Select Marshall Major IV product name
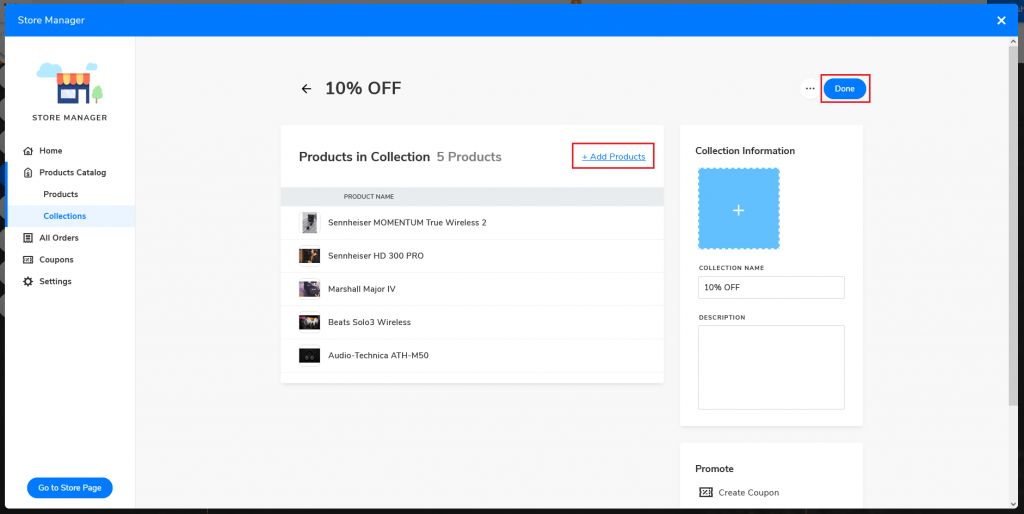1024x514 pixels. click(361, 289)
